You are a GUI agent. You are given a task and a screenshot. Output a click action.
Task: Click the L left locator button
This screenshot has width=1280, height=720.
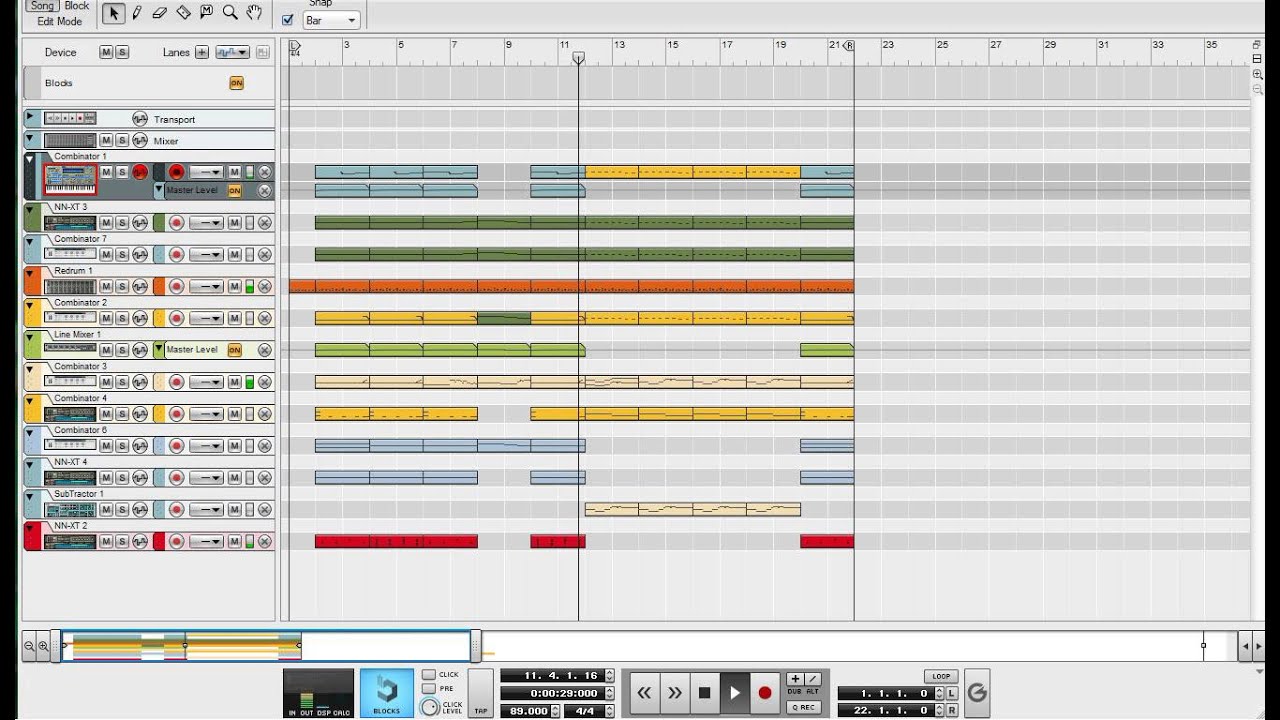click(952, 694)
